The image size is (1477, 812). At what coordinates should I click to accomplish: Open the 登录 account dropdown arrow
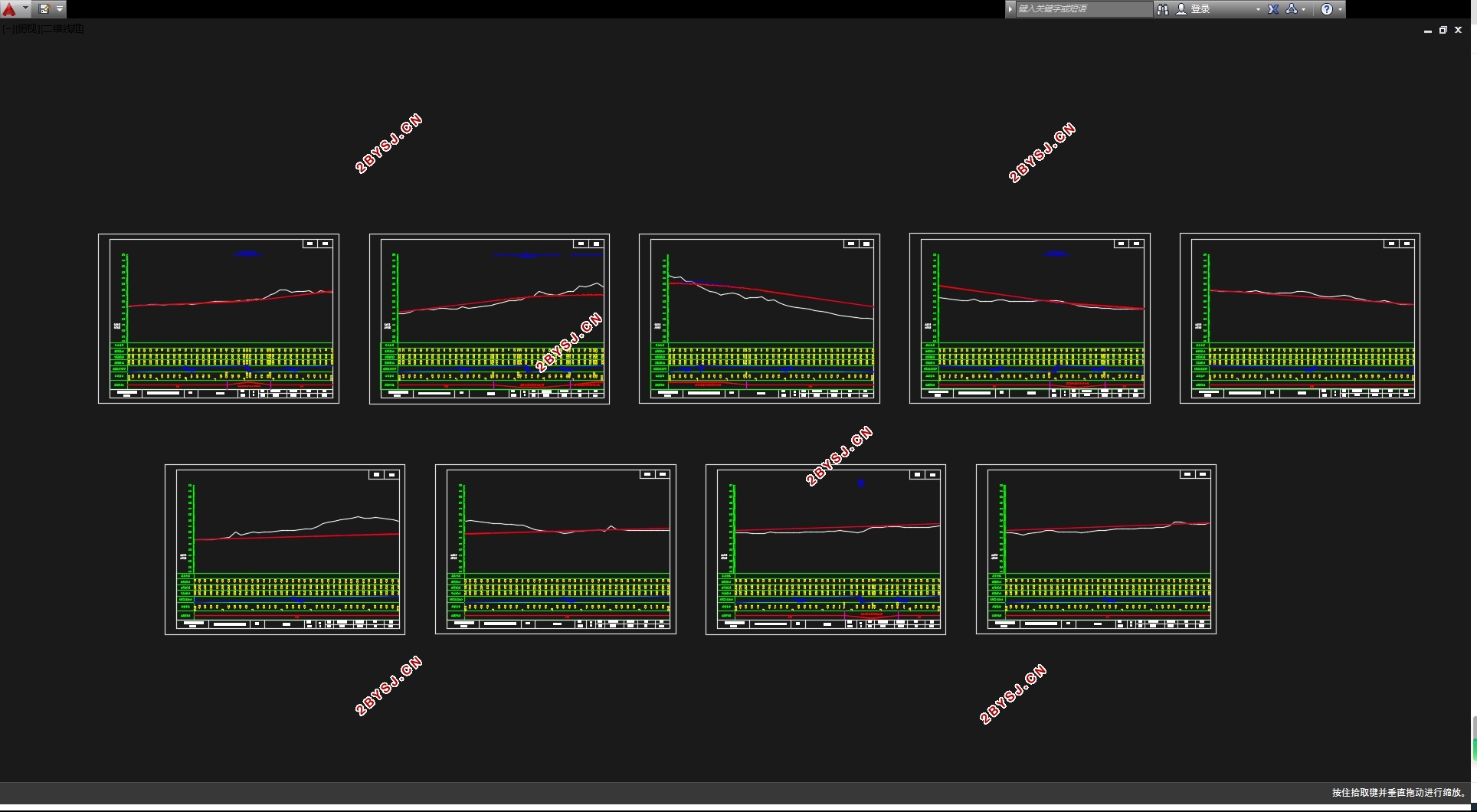[1258, 9]
